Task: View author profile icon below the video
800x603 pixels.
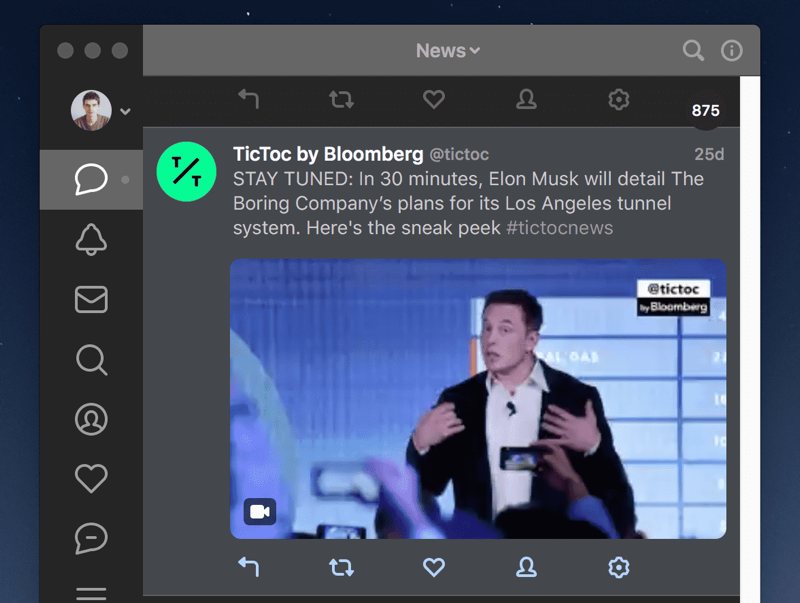Action: pyautogui.click(x=526, y=567)
